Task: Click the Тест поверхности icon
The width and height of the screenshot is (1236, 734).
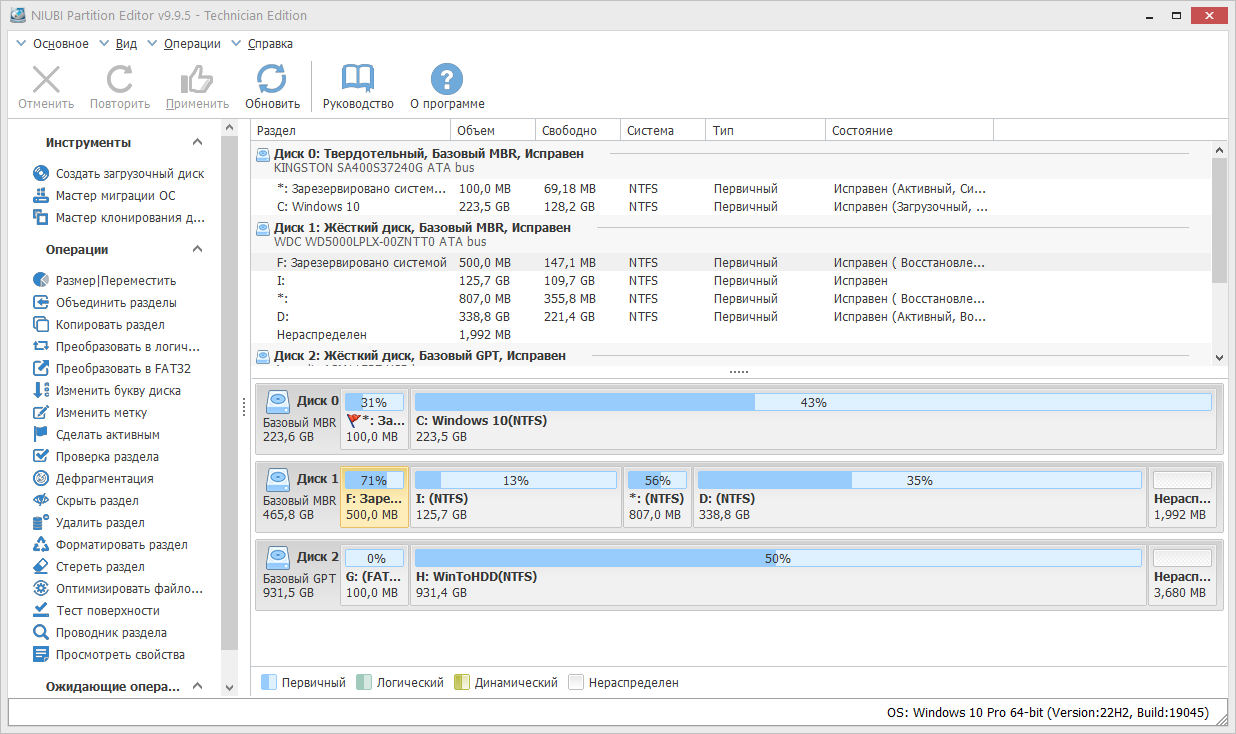Action: tap(41, 611)
